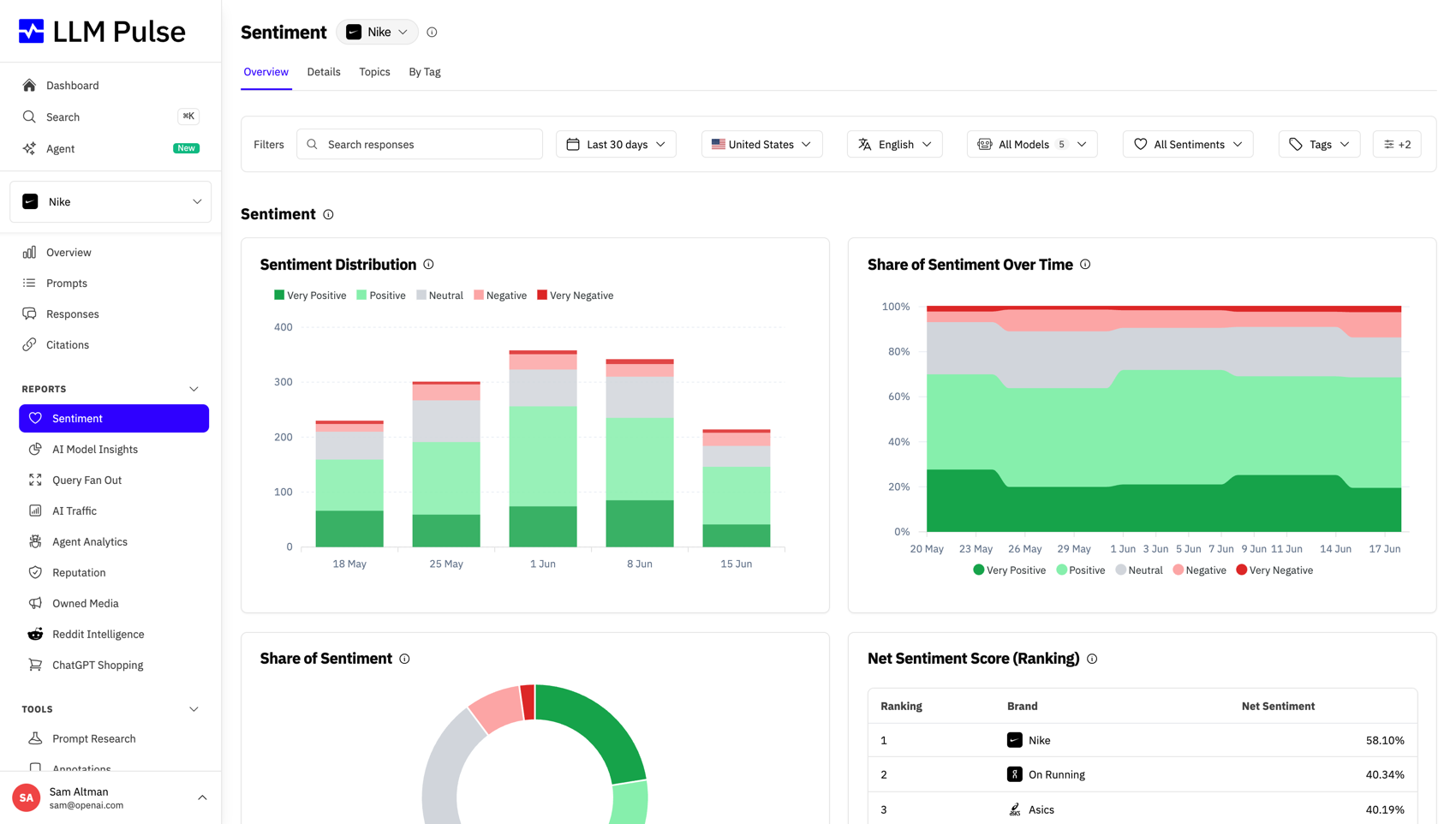Open Dashboard via its home icon
The image size is (1456, 824).
coord(29,85)
